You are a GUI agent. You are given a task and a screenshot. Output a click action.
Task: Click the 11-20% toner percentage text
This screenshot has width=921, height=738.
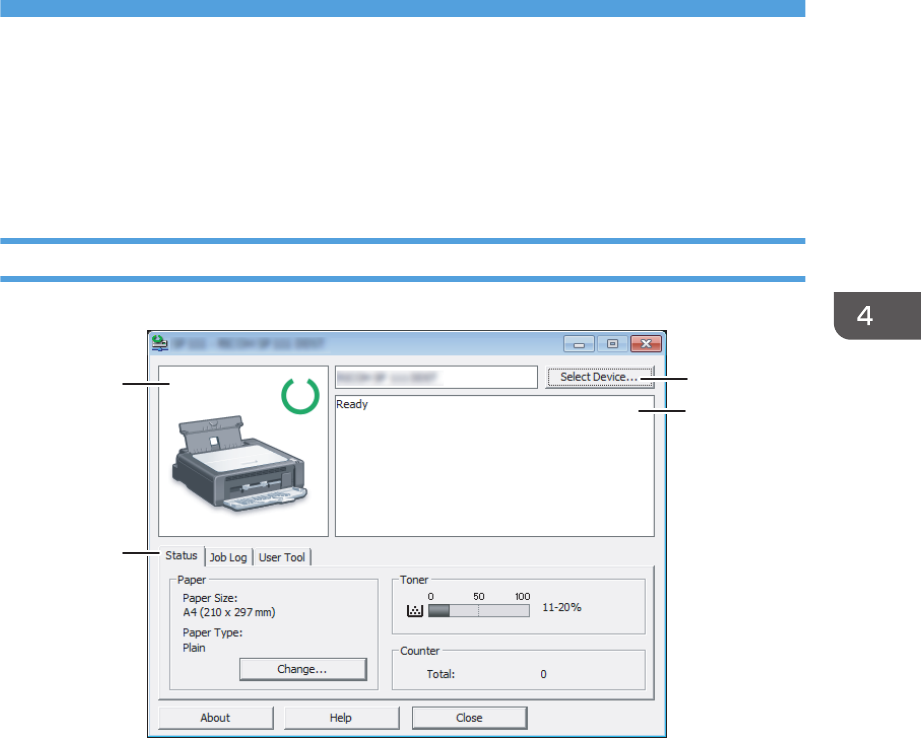pos(562,607)
